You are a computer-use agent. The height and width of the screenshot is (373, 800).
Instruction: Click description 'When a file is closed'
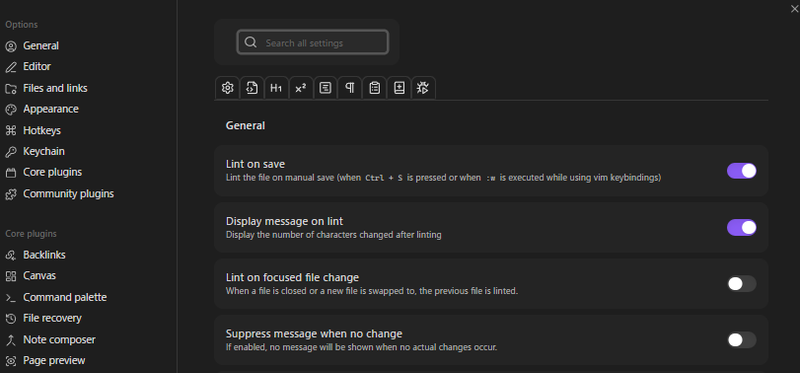tap(372, 291)
